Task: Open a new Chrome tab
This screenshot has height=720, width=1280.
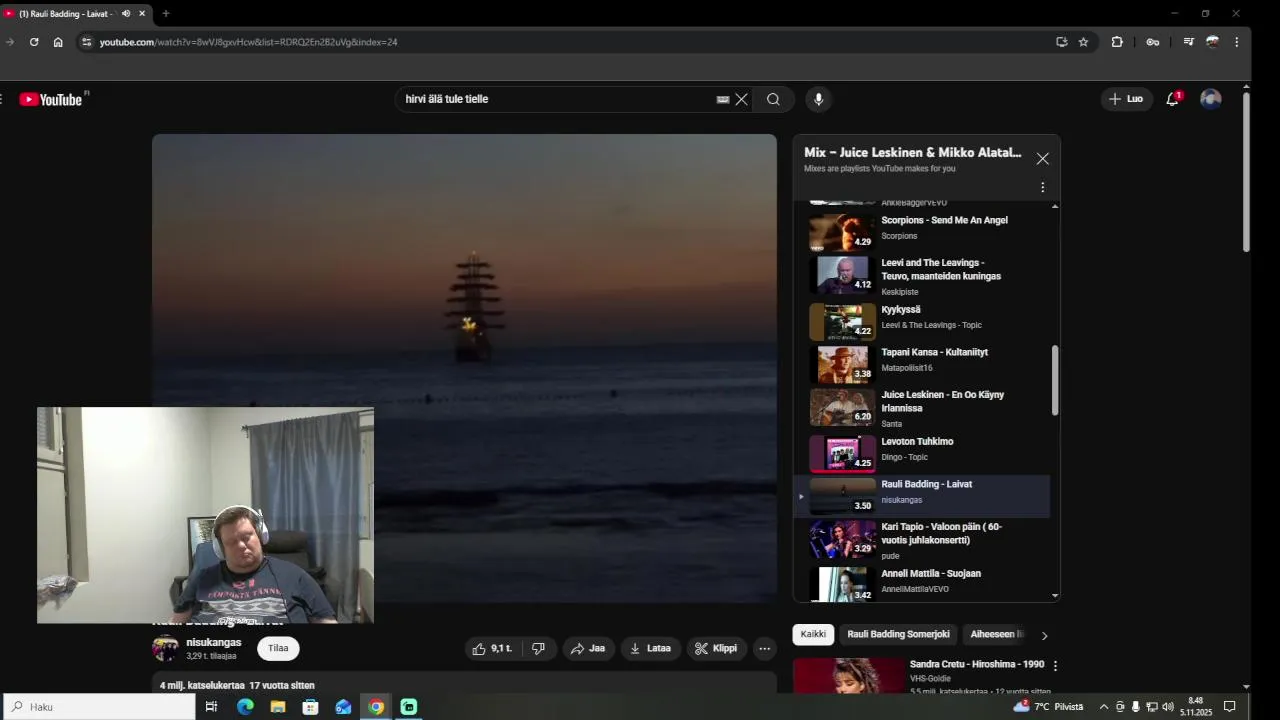Action: tap(166, 14)
